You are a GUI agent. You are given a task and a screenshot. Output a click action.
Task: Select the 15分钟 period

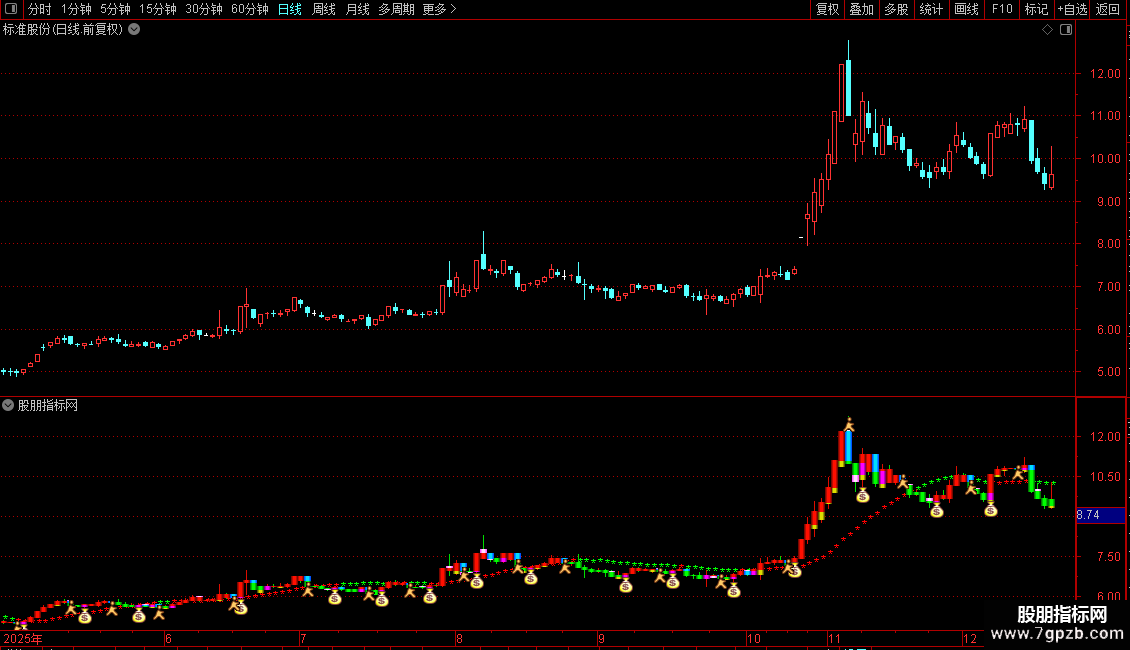pos(158,9)
